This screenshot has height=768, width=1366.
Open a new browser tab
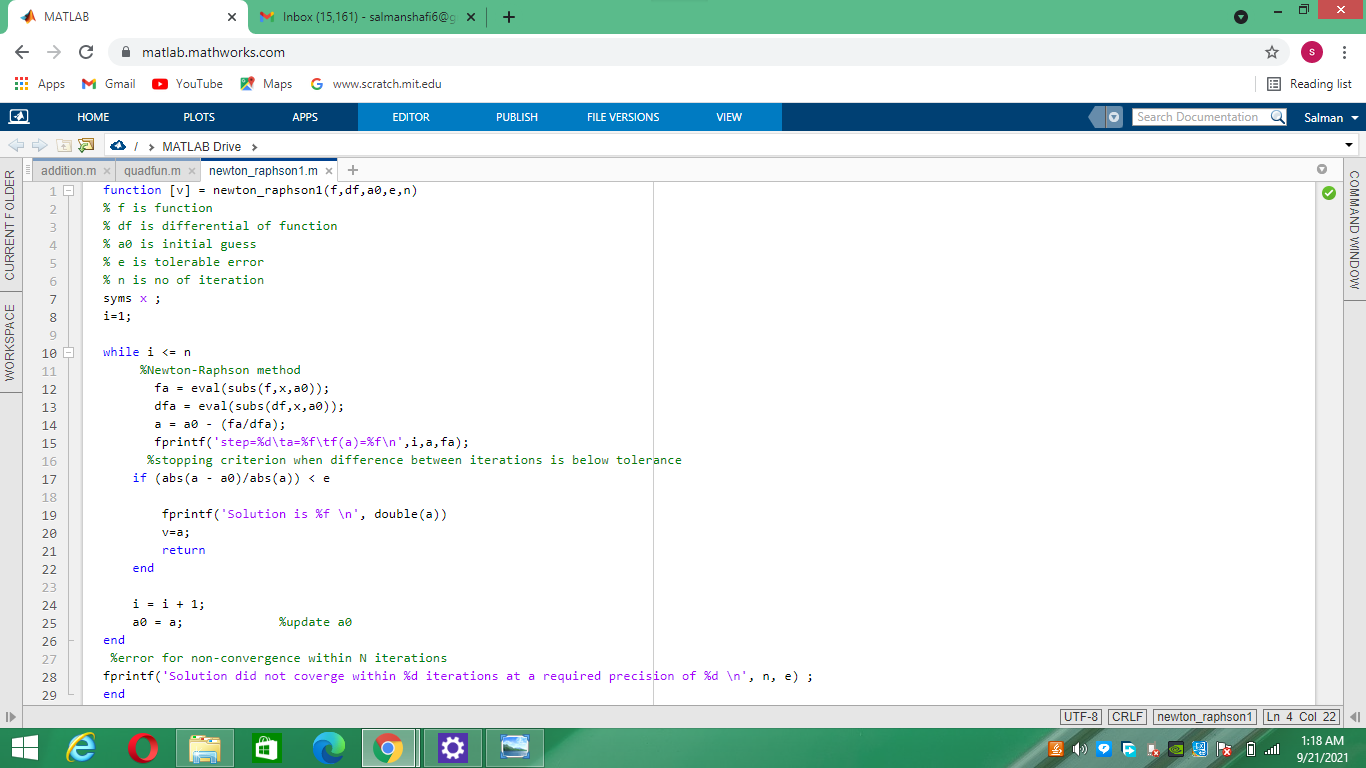tap(509, 17)
